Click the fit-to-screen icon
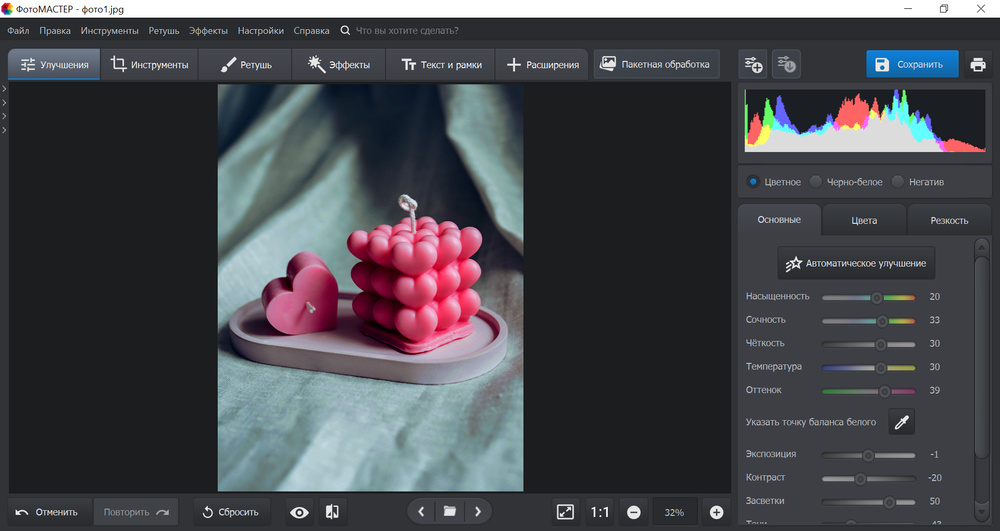Viewport: 1000px width, 531px height. 565,512
